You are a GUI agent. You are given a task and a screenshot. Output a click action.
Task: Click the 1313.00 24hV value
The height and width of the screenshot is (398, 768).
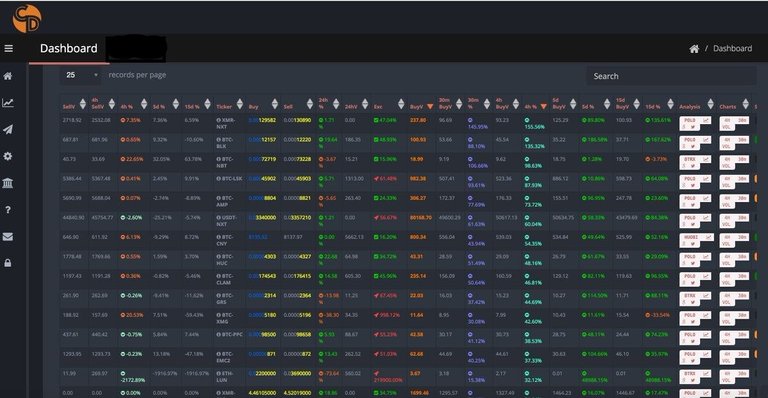point(353,179)
